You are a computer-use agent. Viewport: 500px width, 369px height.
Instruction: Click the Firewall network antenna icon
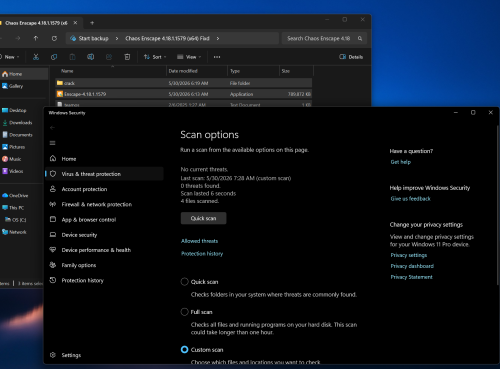[x=53, y=204]
